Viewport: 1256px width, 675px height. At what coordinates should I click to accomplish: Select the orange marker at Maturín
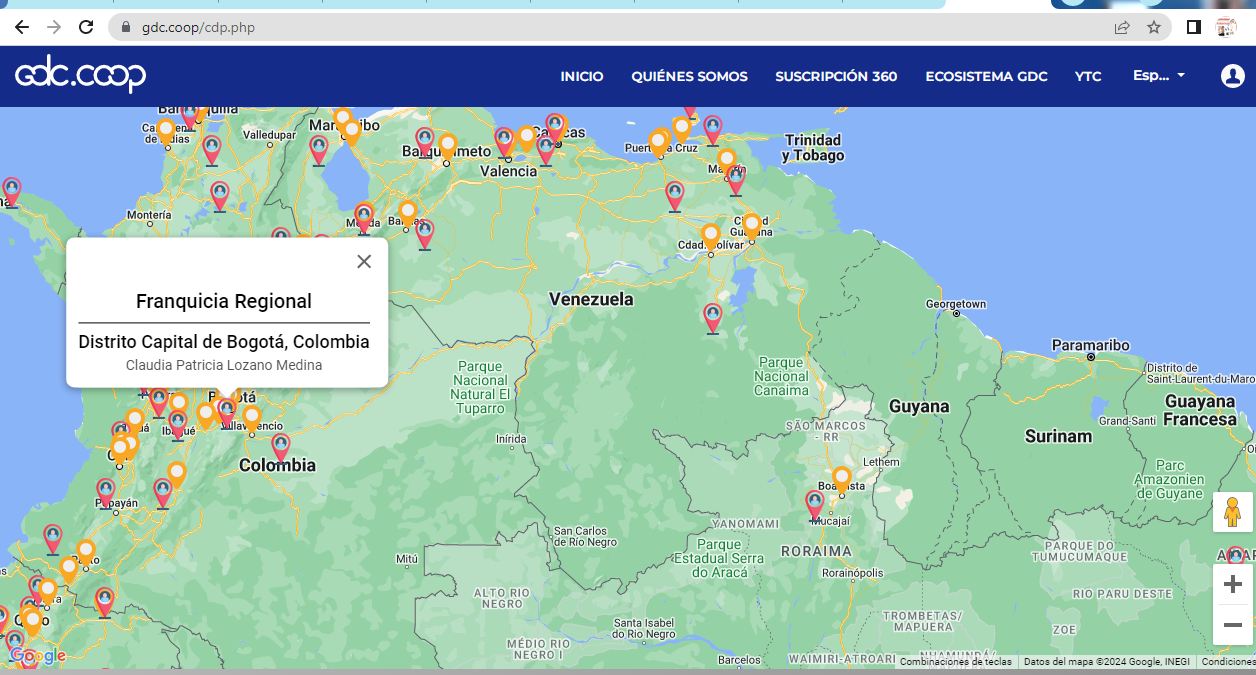pyautogui.click(x=727, y=162)
